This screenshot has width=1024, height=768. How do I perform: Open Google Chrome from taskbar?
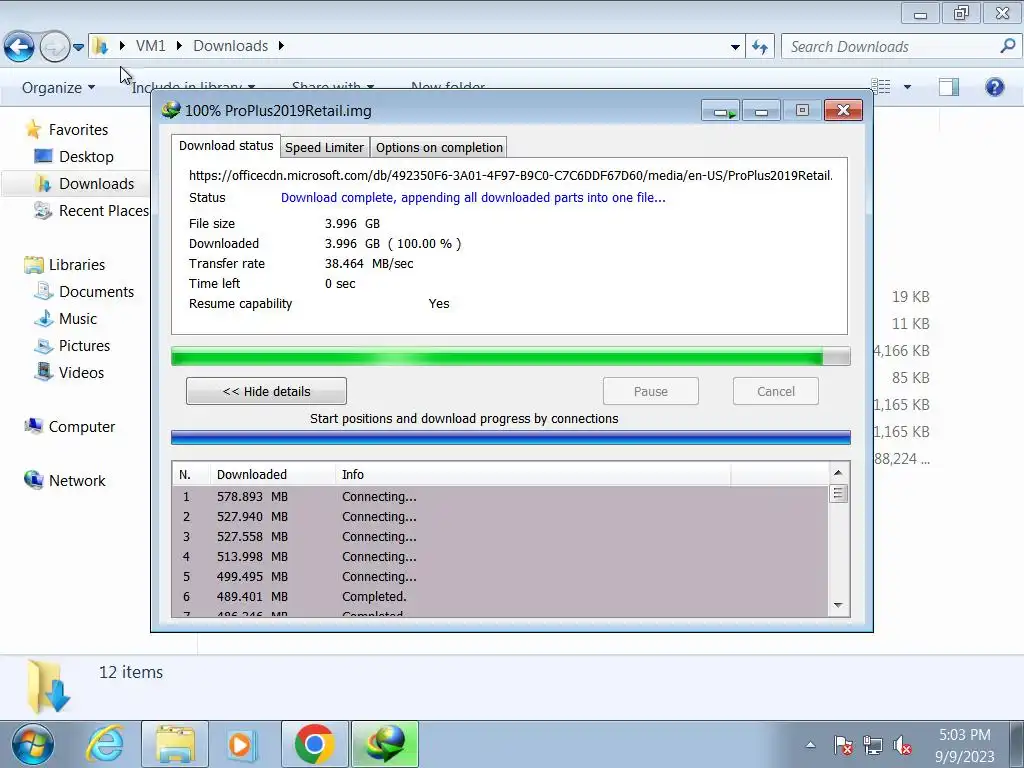315,744
